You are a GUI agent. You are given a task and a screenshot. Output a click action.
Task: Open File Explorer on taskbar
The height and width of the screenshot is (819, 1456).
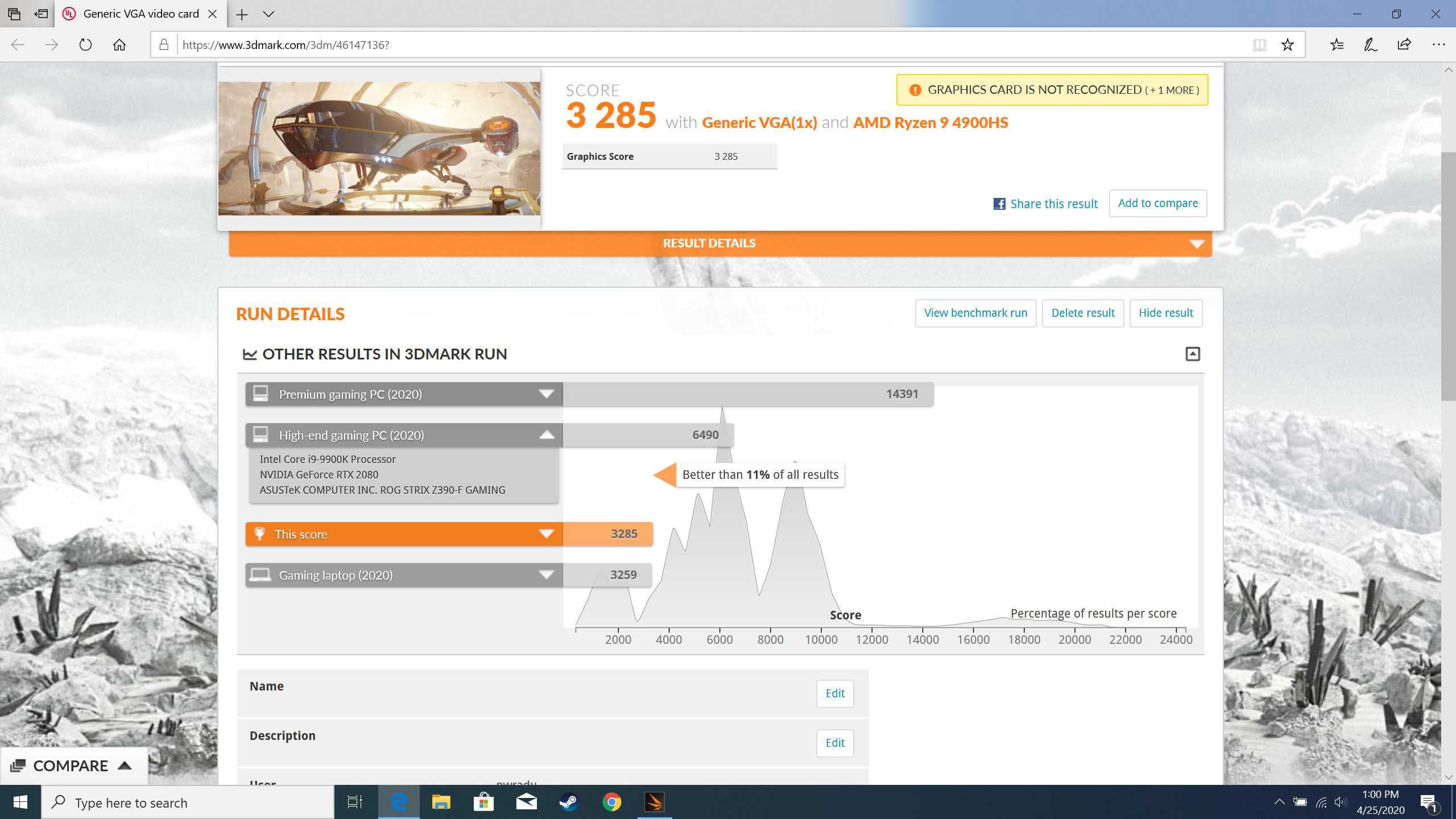(x=441, y=803)
